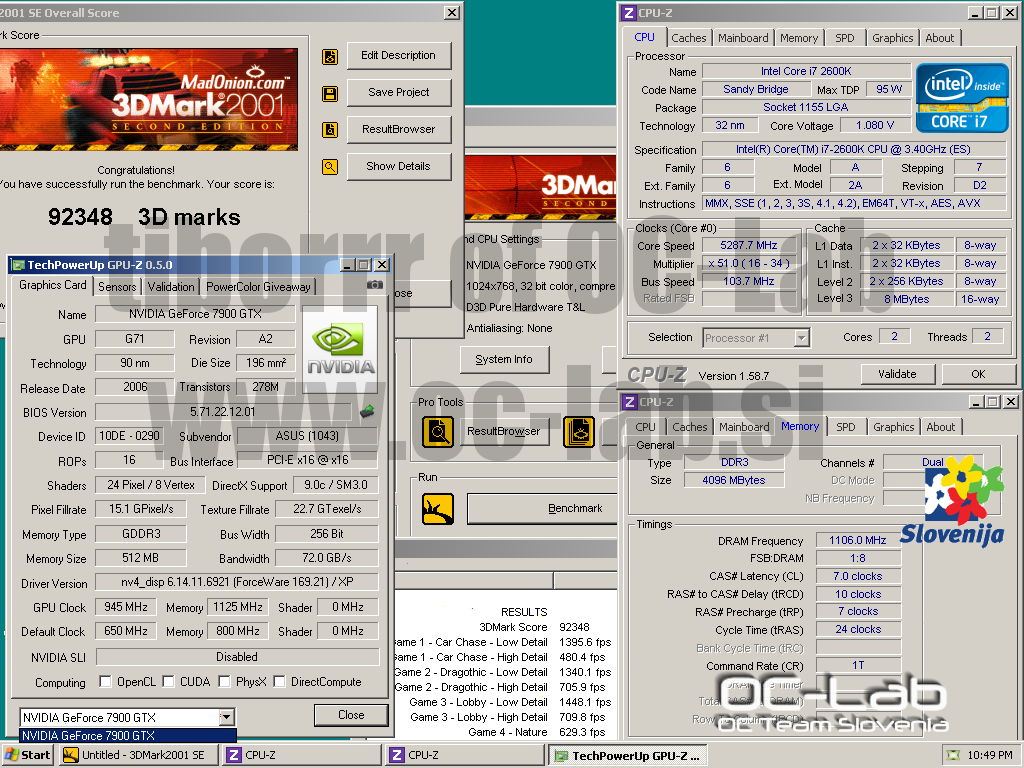Screen dimensions: 1024x768
Task: Open the Graphics tab in lower CPU-Z window
Action: click(893, 427)
